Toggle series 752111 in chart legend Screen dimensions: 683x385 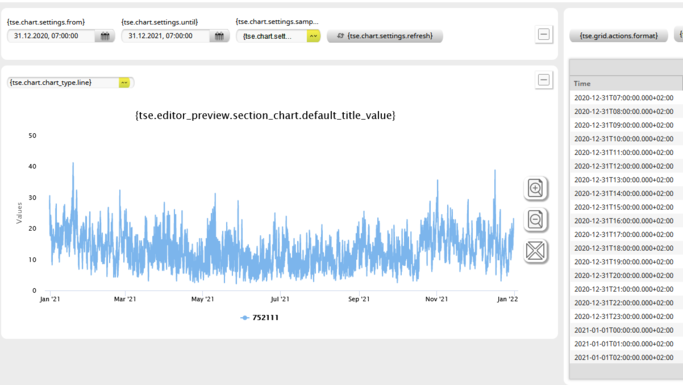(x=260, y=317)
